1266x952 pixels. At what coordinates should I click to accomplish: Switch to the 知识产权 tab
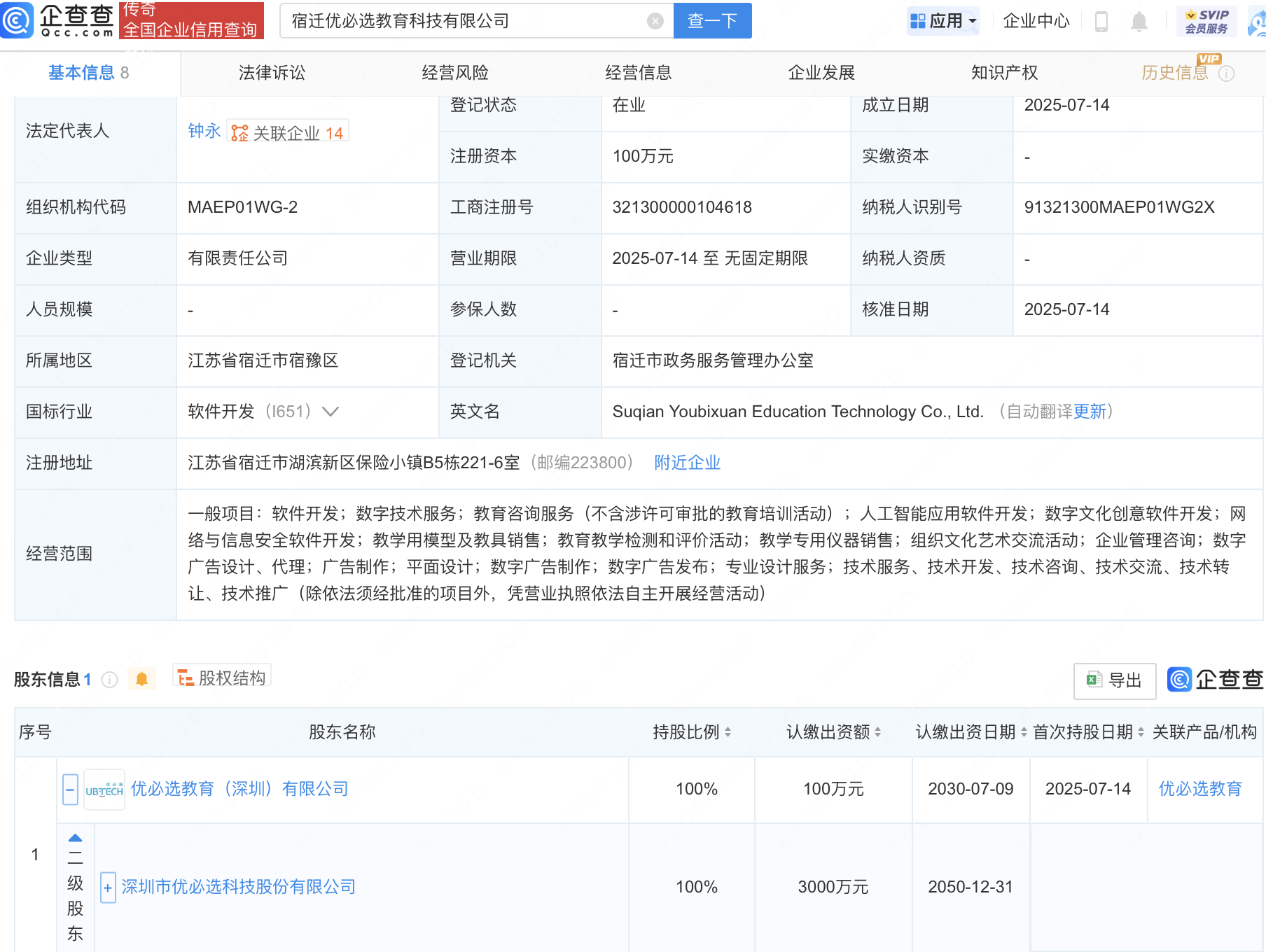[x=1004, y=73]
